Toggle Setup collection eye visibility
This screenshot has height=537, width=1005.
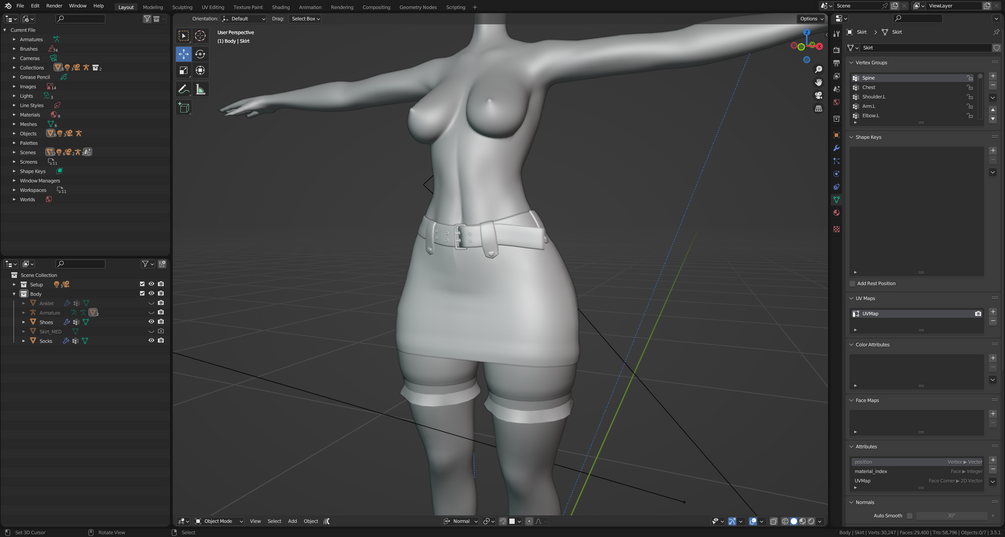[152, 284]
